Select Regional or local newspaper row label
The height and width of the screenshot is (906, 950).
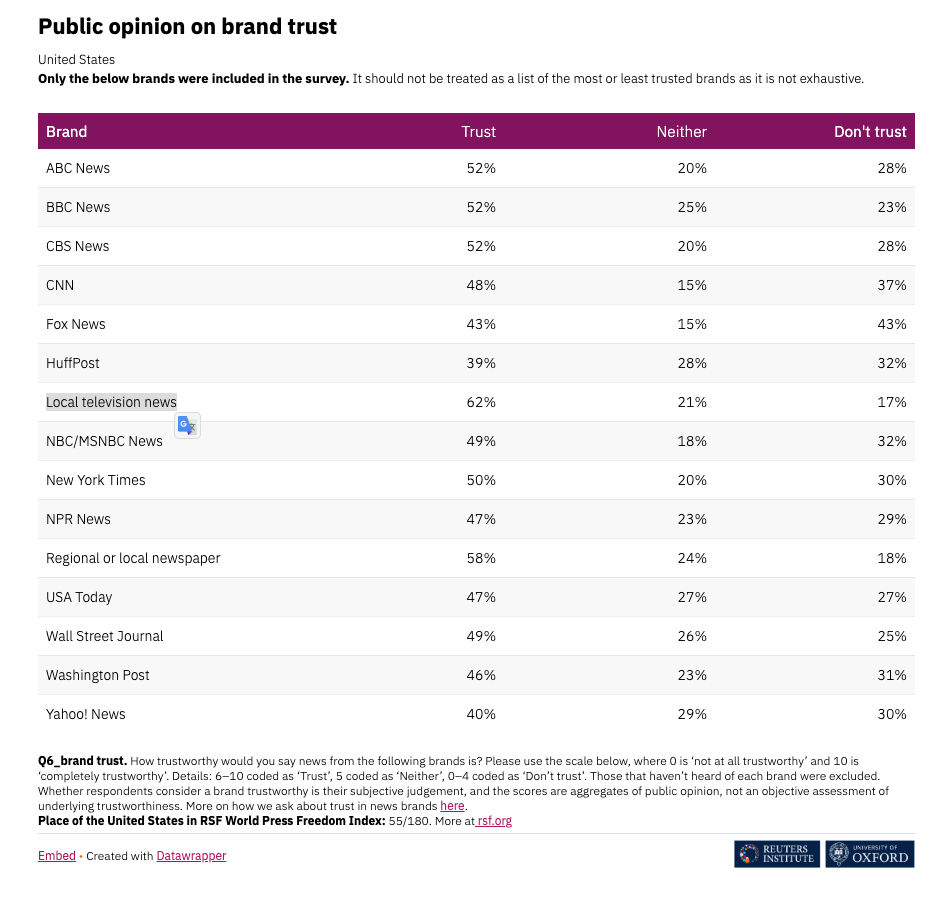pyautogui.click(x=133, y=558)
